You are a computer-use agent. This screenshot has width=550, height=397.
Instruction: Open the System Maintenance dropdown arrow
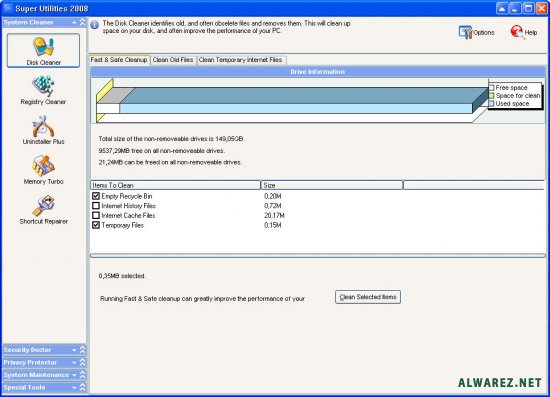click(x=74, y=375)
